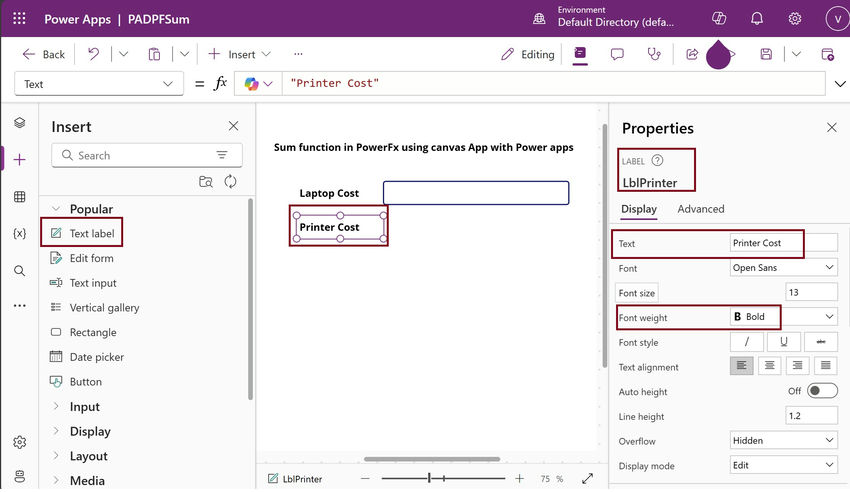Switch to the Advanced tab
The height and width of the screenshot is (492, 850).
[x=700, y=209]
